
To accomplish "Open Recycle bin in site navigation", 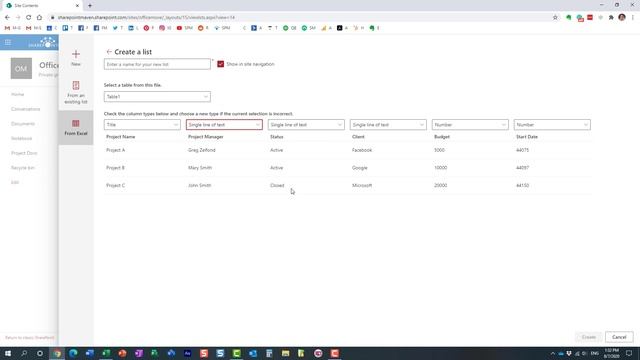I will click(x=23, y=168).
